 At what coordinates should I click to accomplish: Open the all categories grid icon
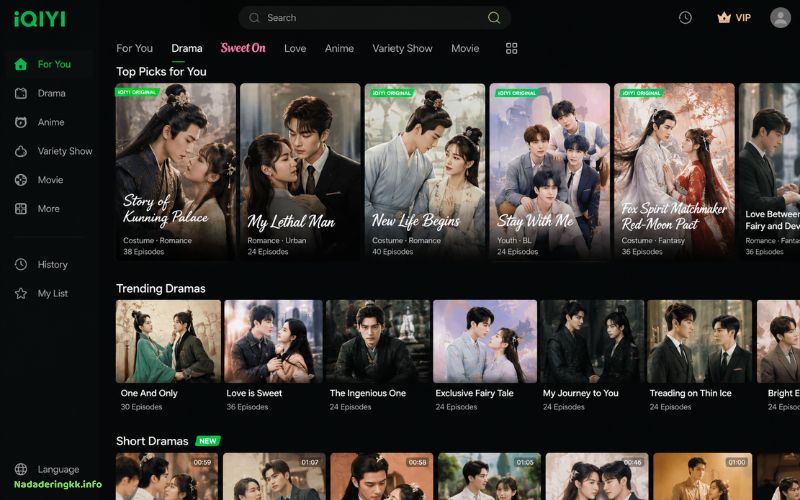click(511, 48)
